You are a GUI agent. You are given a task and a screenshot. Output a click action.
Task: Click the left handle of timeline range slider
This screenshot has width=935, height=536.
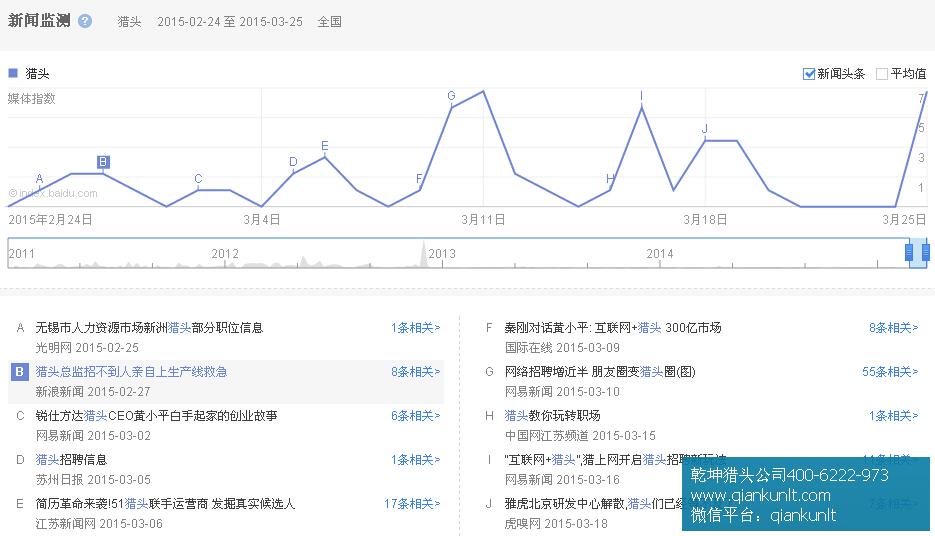(x=909, y=253)
